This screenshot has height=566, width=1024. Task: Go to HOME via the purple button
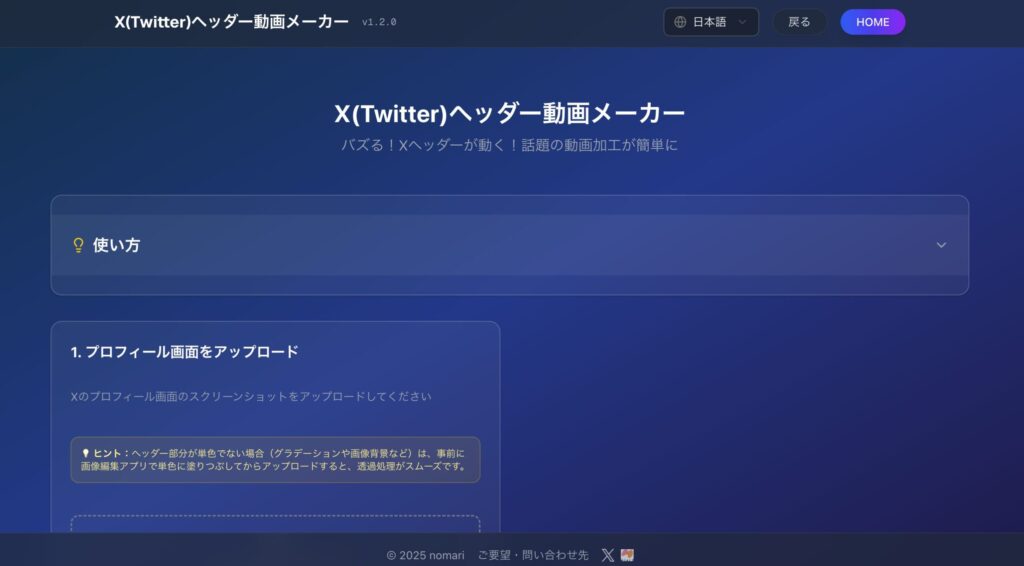pyautogui.click(x=872, y=22)
